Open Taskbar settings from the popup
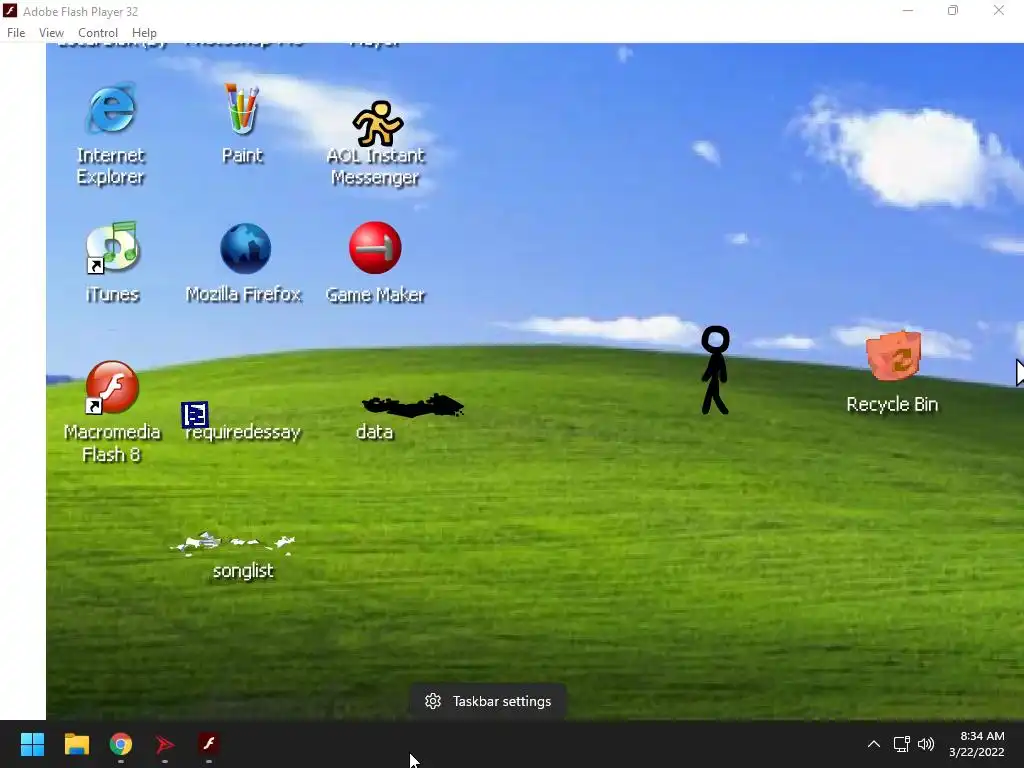Screen dimensions: 1024x768 coord(488,701)
